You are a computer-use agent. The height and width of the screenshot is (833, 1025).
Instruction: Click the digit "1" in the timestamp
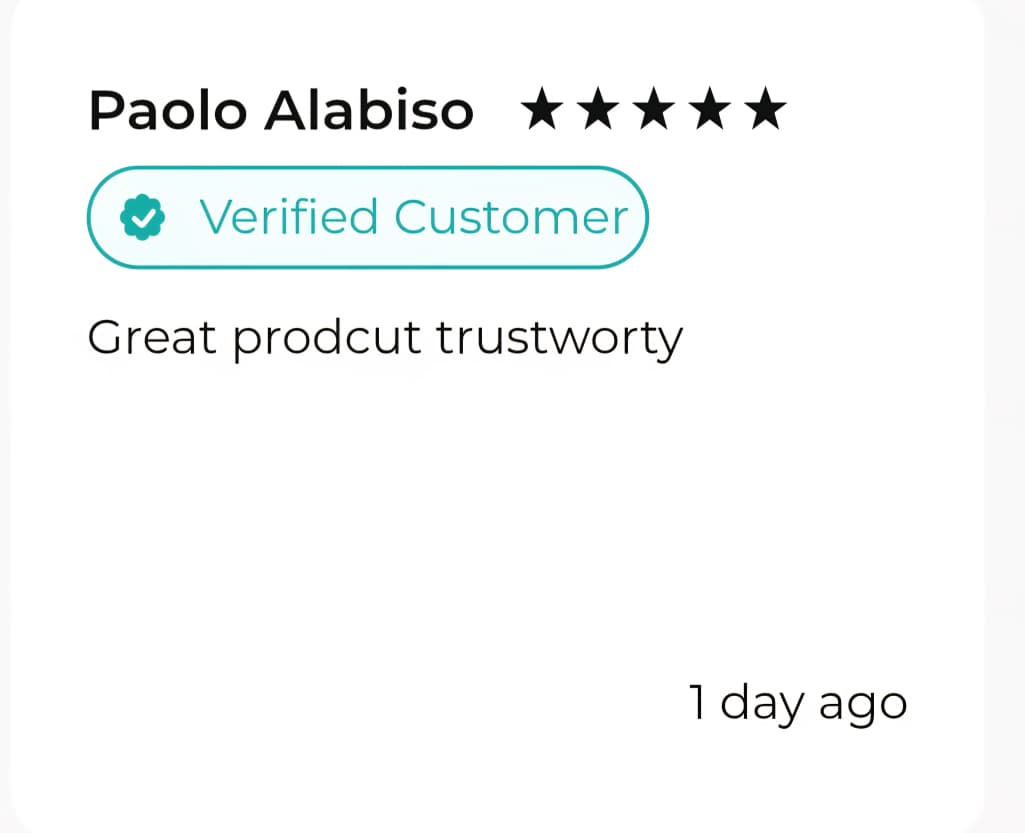698,702
